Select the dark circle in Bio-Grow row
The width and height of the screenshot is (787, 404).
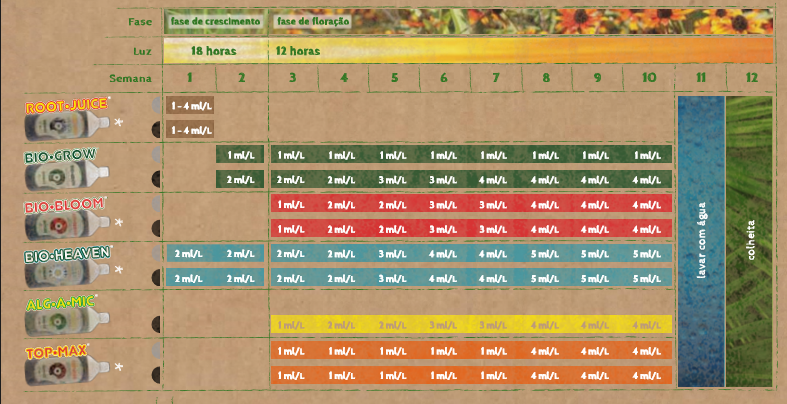[155, 179]
